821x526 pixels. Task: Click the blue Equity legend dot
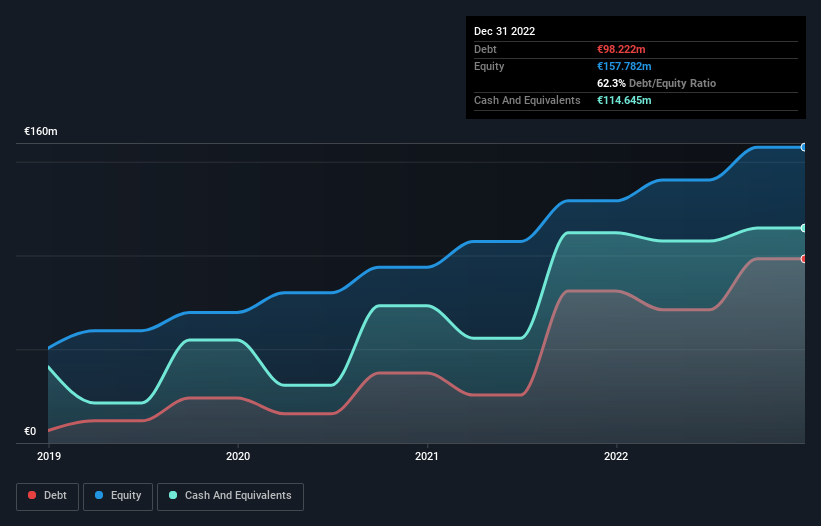coord(99,495)
